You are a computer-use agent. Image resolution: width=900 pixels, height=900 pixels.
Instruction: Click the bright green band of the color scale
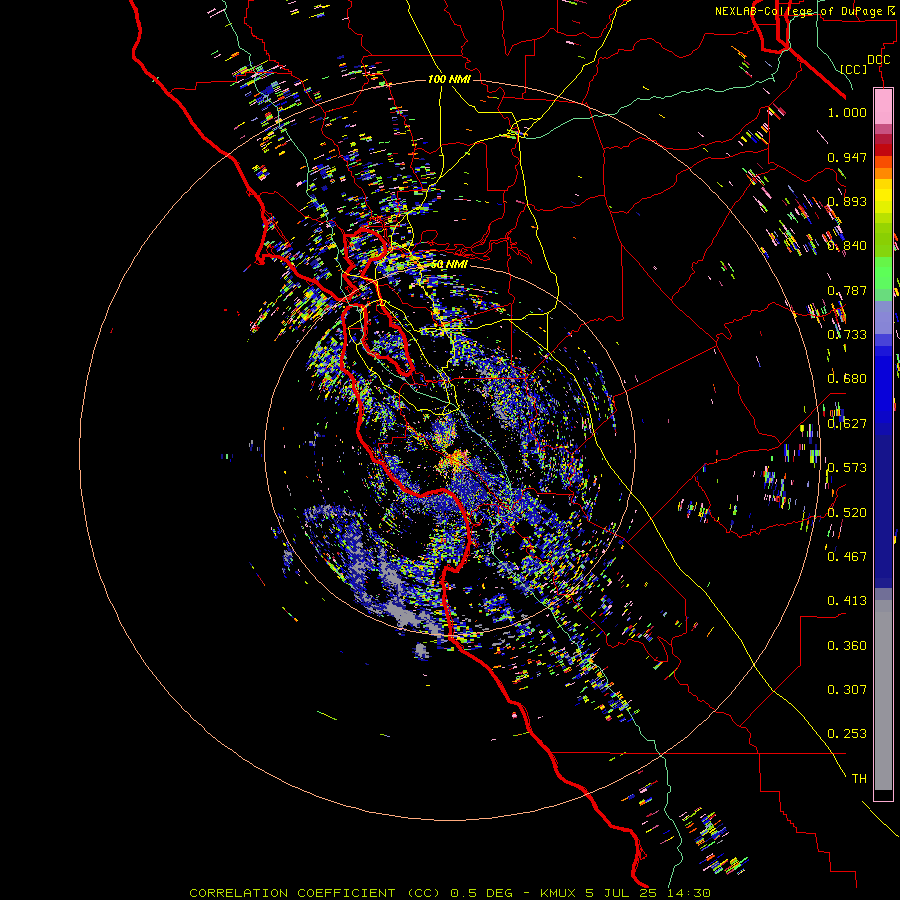click(883, 273)
